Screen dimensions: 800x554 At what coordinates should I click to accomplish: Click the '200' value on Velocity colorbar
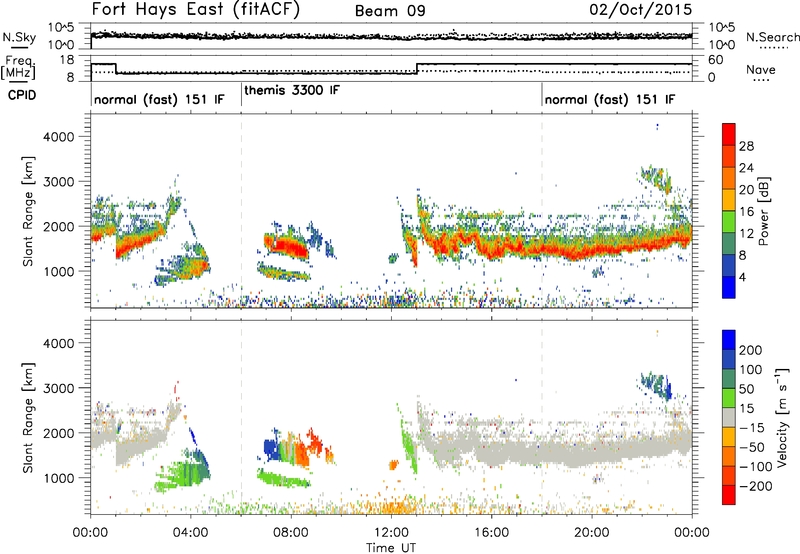click(x=751, y=350)
